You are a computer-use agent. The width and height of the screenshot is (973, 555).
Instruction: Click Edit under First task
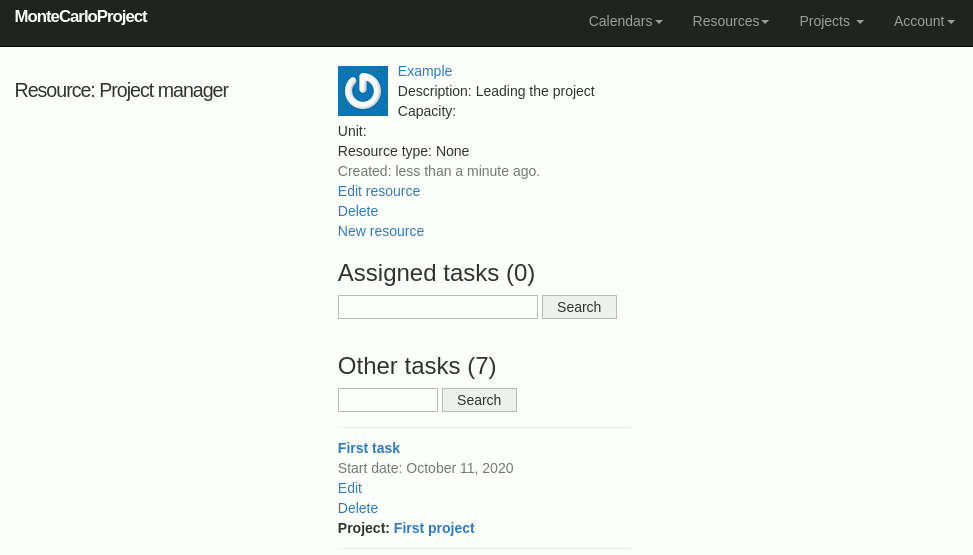click(349, 488)
